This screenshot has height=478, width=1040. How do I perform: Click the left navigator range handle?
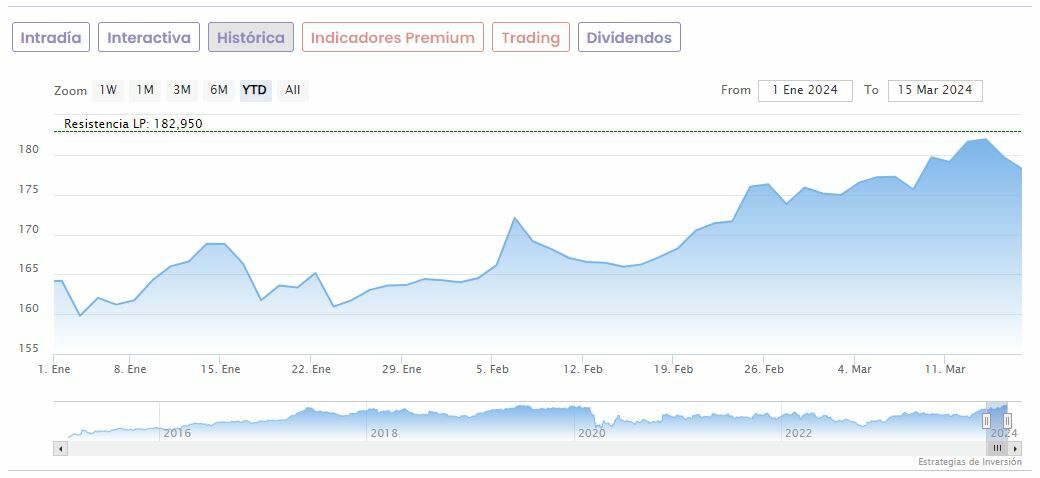986,421
